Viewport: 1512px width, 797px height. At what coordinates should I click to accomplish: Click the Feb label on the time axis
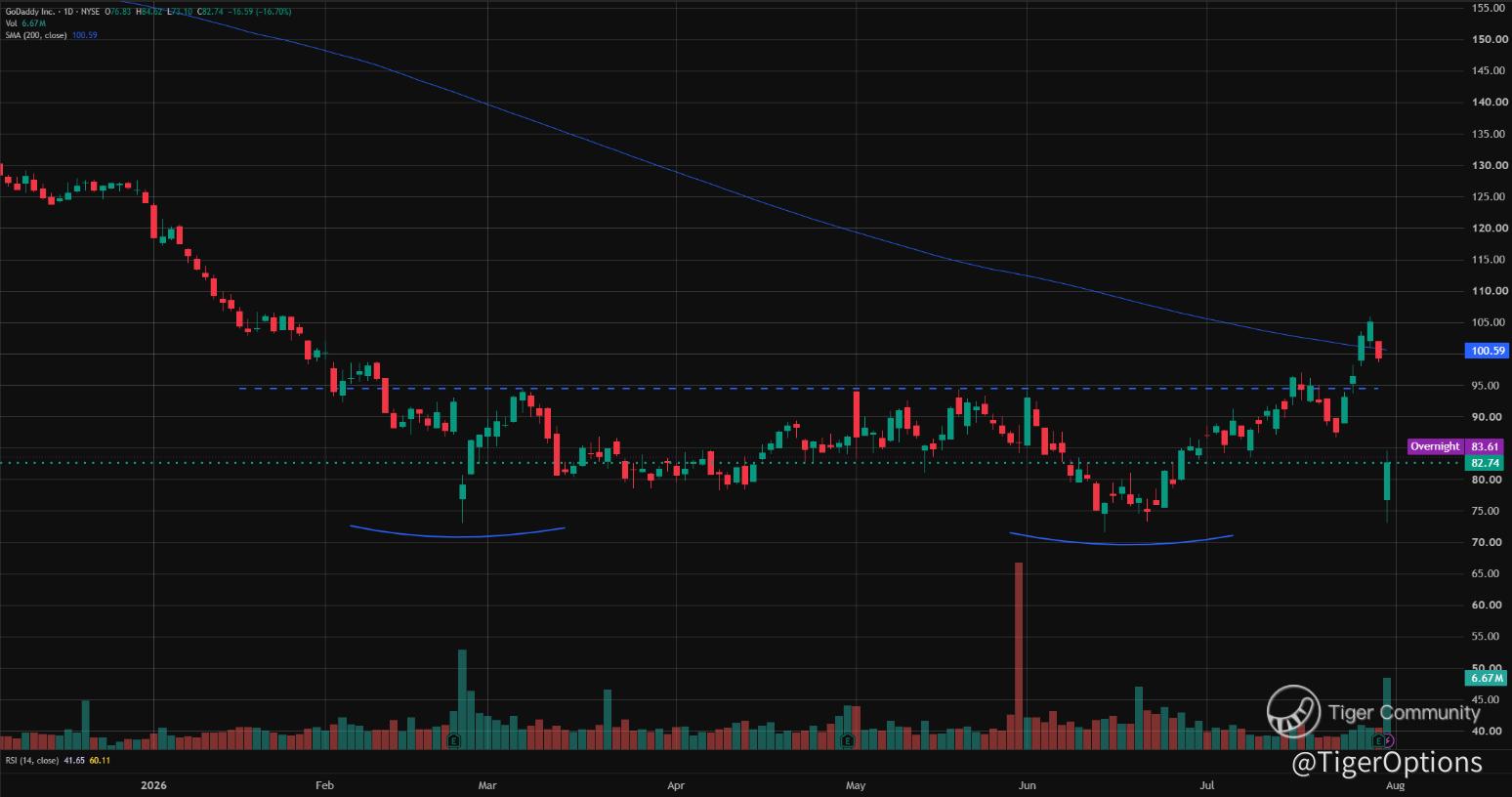325,784
